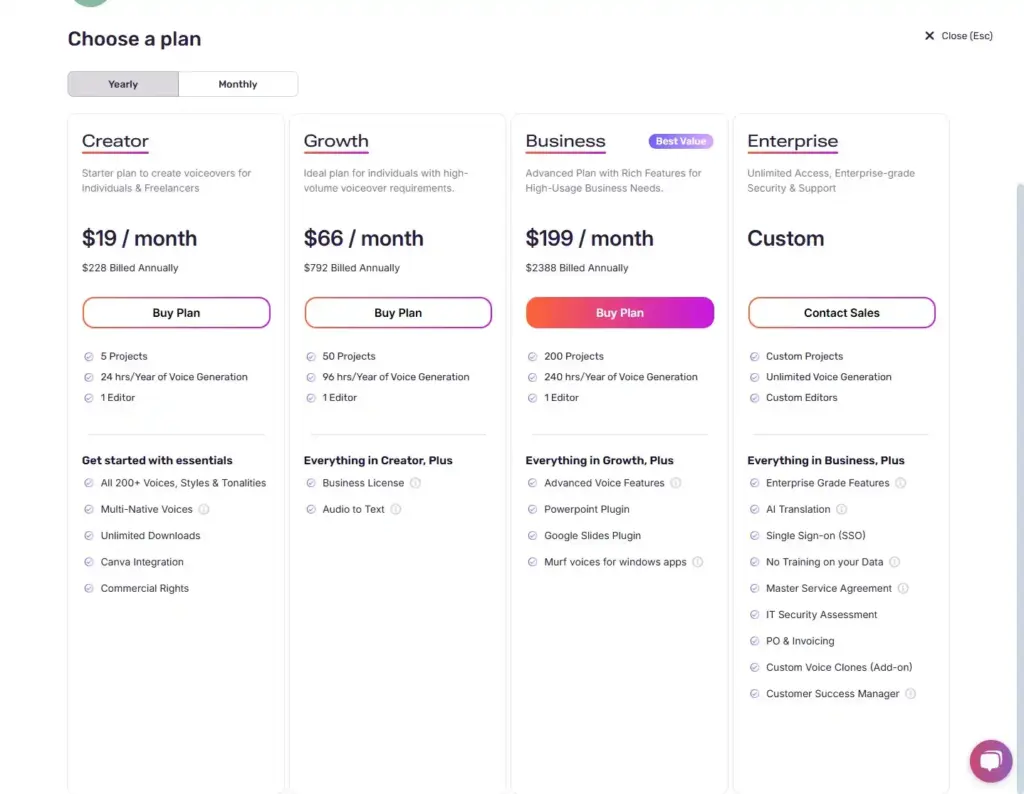
Task: Buy the Creator plan
Action: tap(176, 313)
